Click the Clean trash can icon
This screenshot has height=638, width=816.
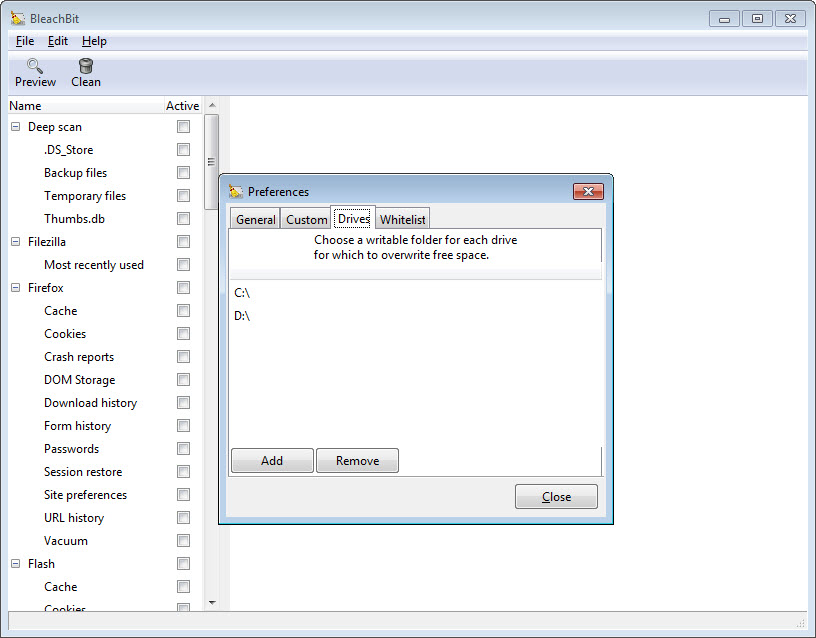tap(86, 66)
